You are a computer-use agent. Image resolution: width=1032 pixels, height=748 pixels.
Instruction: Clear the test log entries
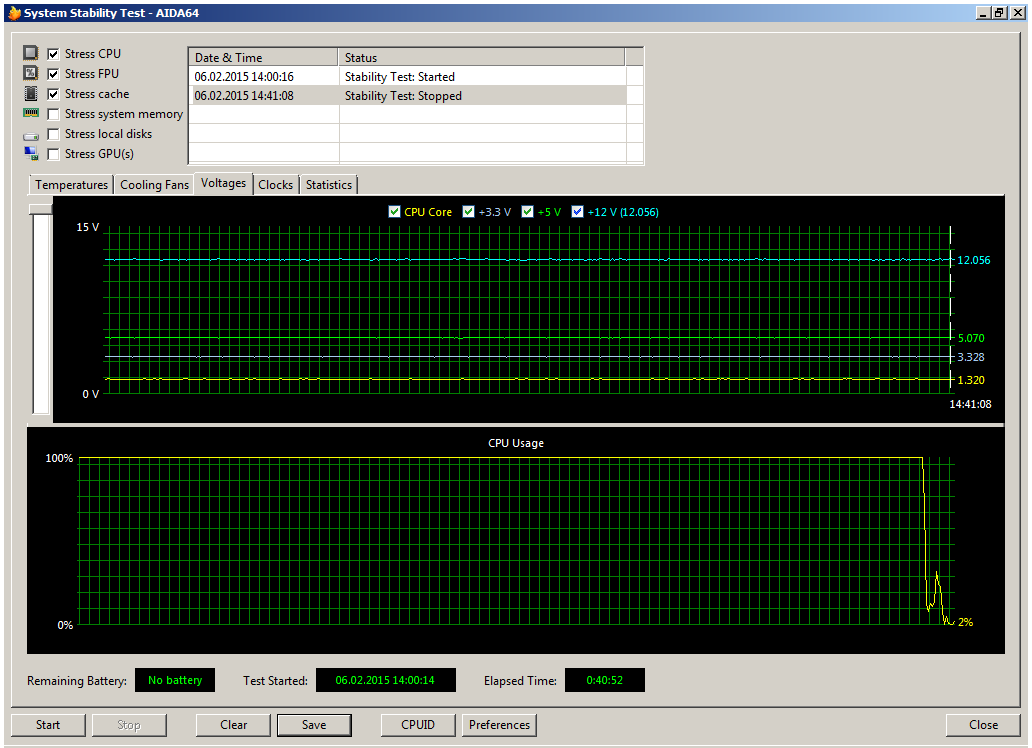point(233,725)
